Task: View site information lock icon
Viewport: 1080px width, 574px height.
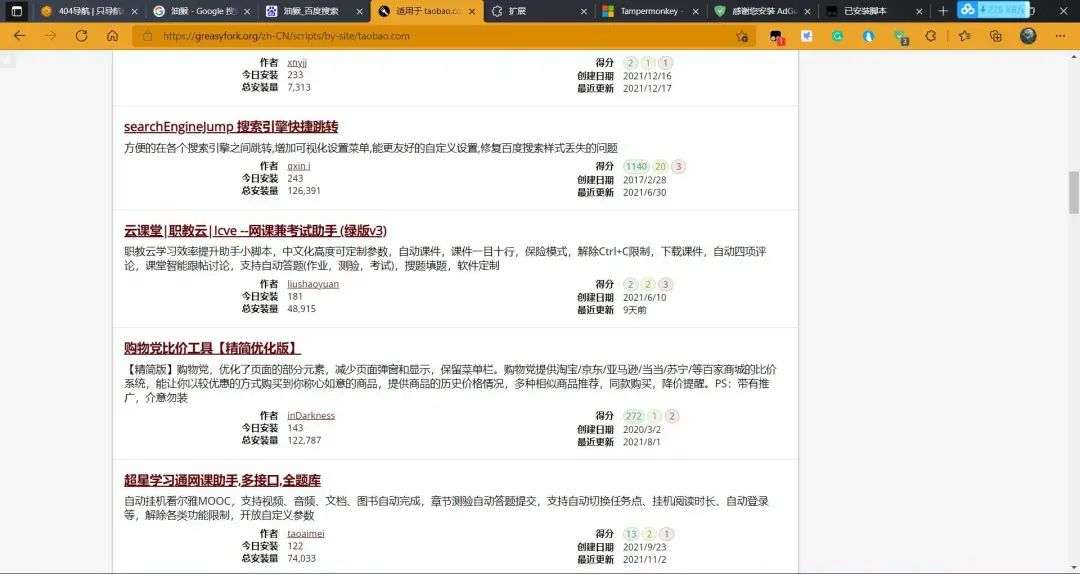Action: (x=147, y=36)
